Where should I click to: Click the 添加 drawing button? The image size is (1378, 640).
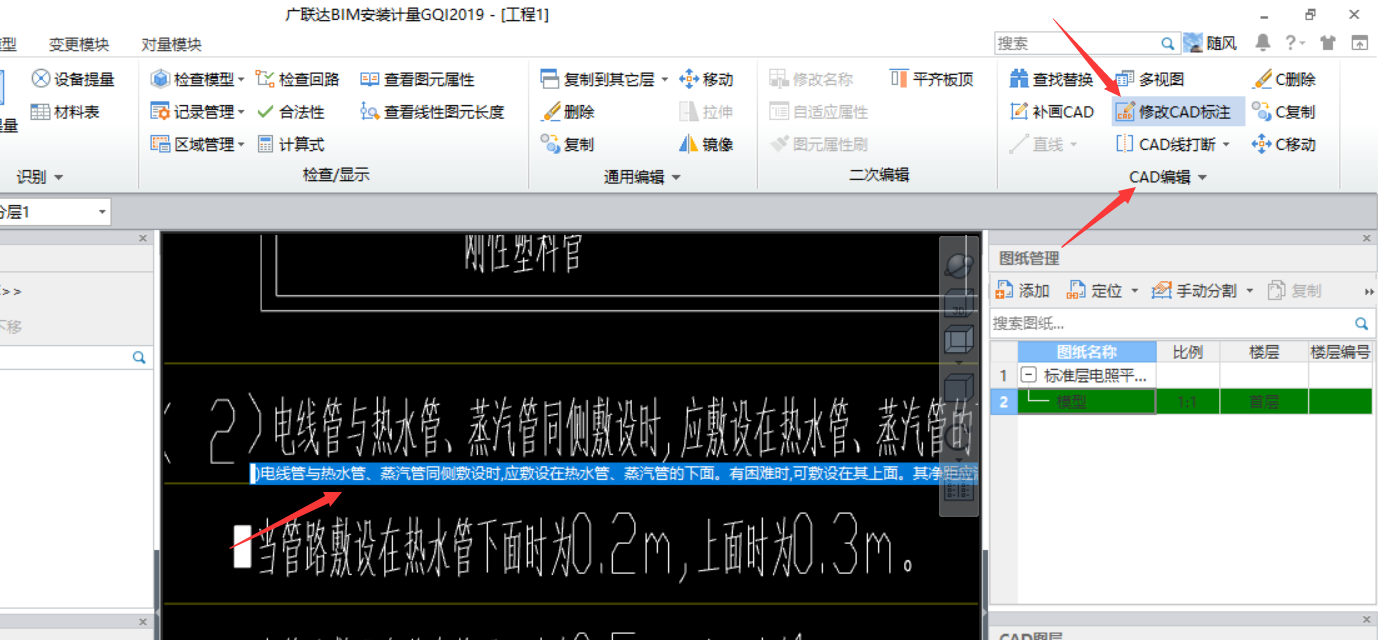pos(1023,290)
